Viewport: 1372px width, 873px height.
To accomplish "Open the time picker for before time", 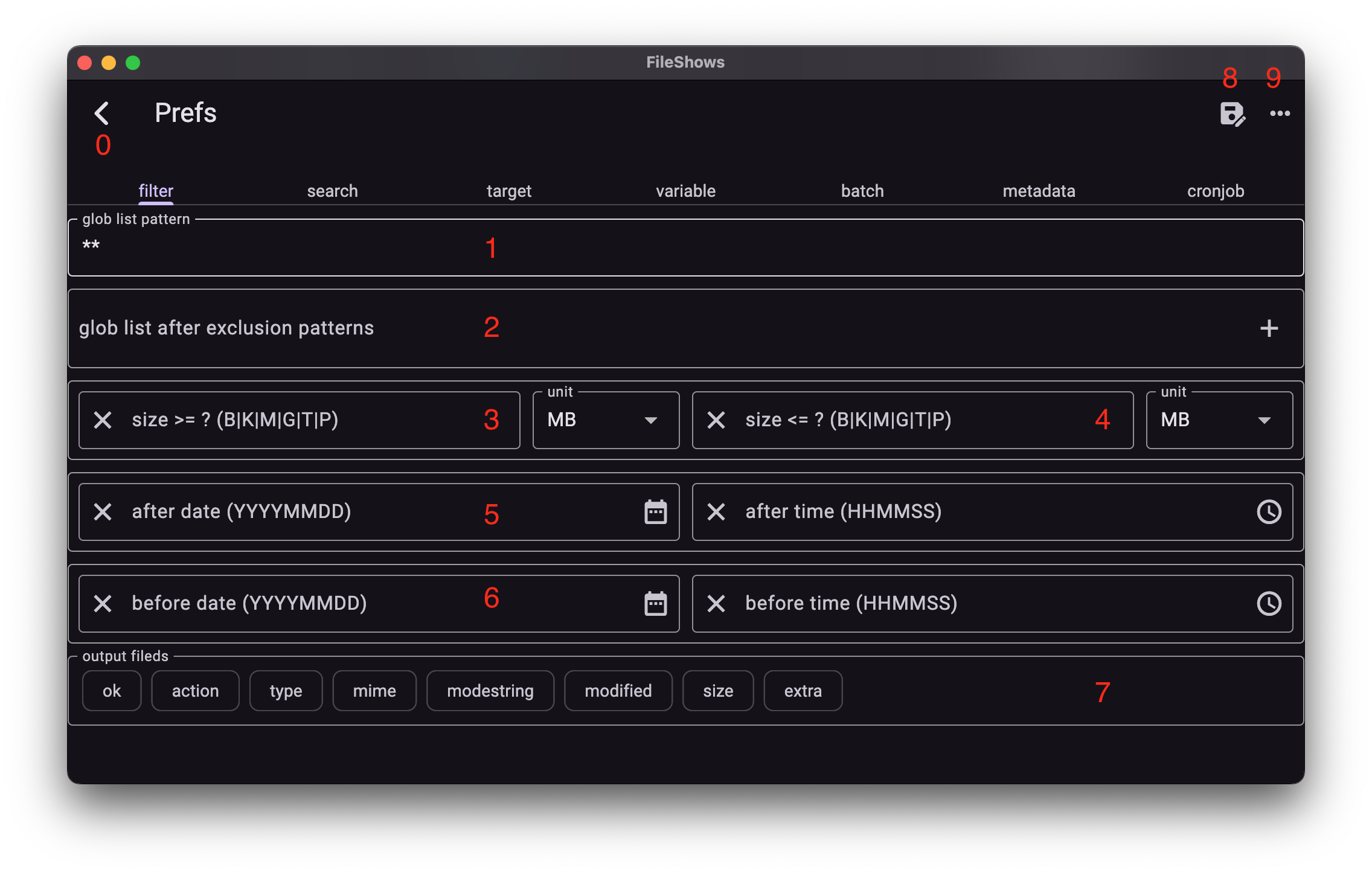I will 1269,603.
